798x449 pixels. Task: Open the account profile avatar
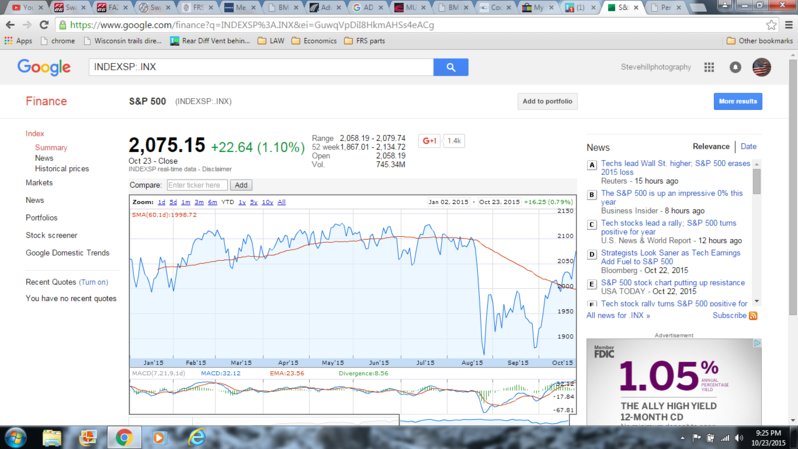(761, 67)
